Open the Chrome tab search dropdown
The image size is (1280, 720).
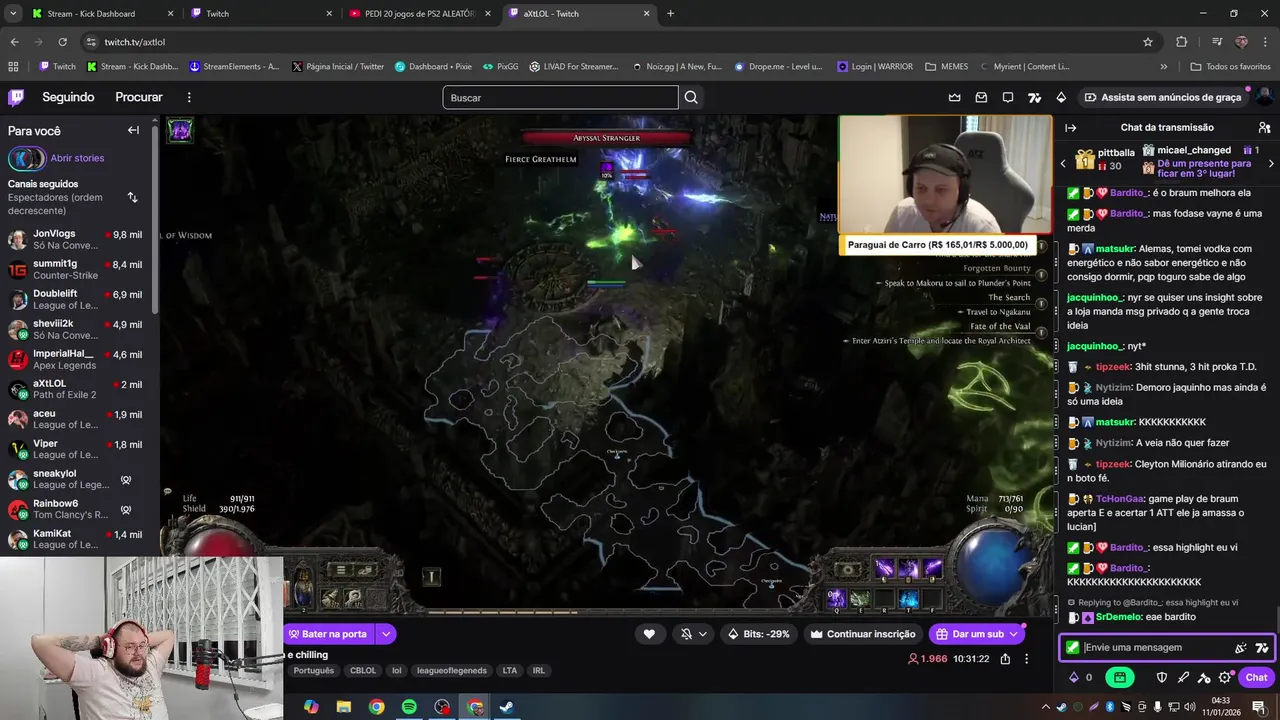13,14
